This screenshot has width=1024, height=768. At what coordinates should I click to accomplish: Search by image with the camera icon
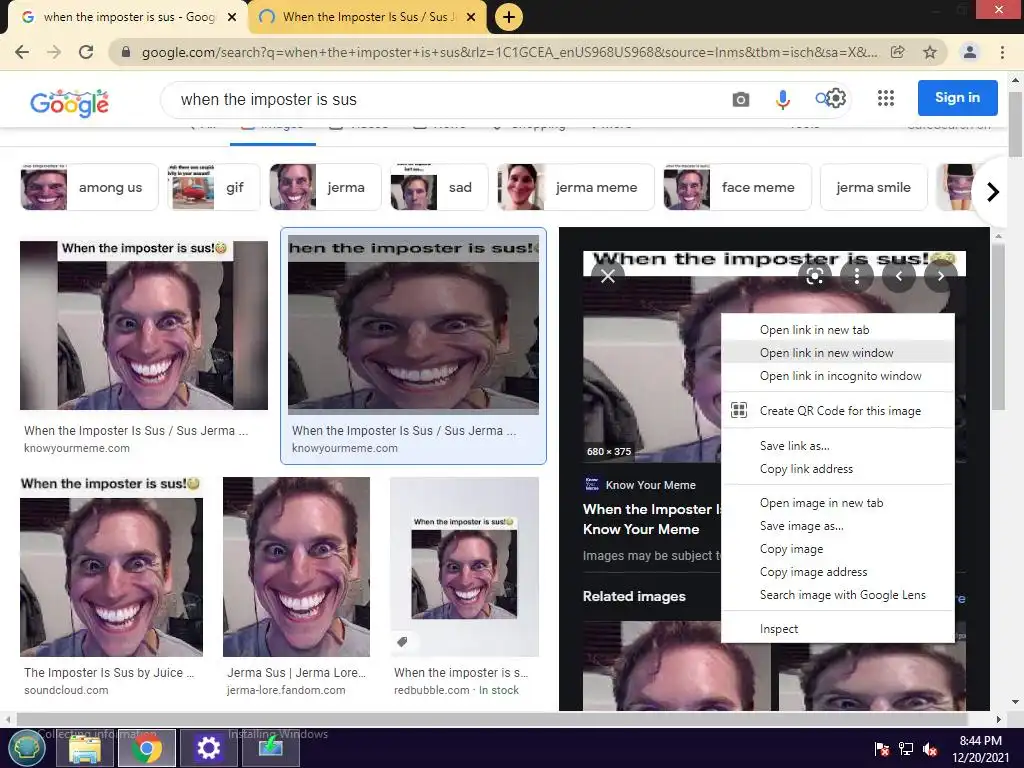pos(741,100)
